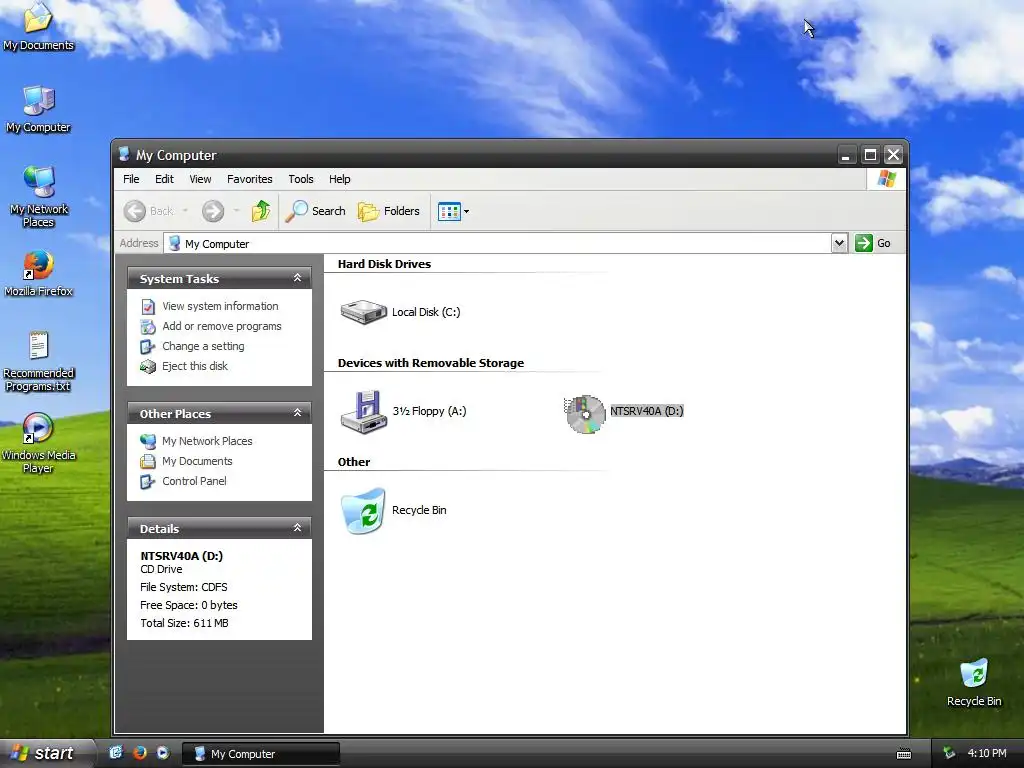Select Recycle Bin icon in My Computer window
This screenshot has height=768, width=1024.
(363, 511)
